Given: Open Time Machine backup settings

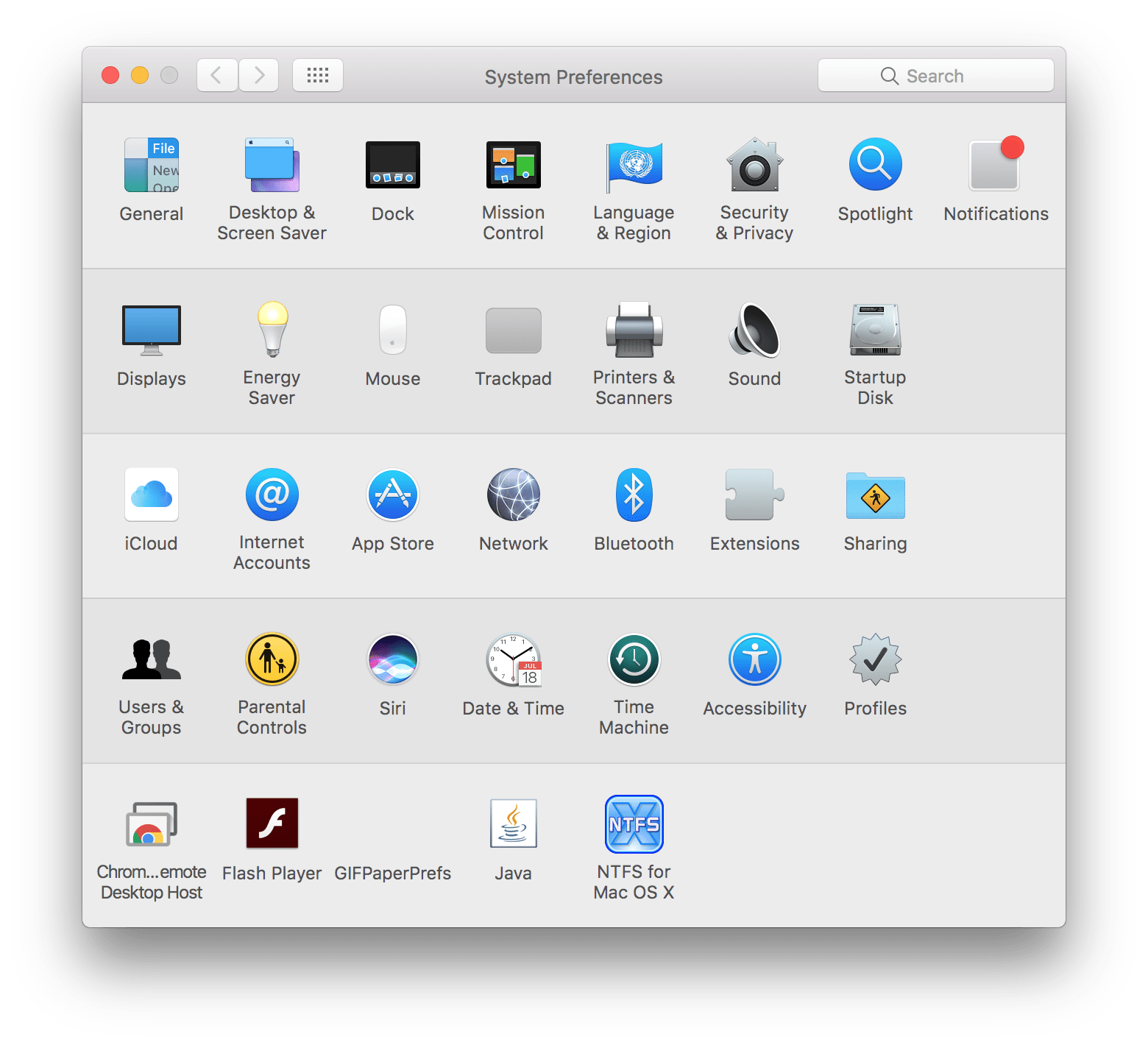Looking at the screenshot, I should point(634,659).
